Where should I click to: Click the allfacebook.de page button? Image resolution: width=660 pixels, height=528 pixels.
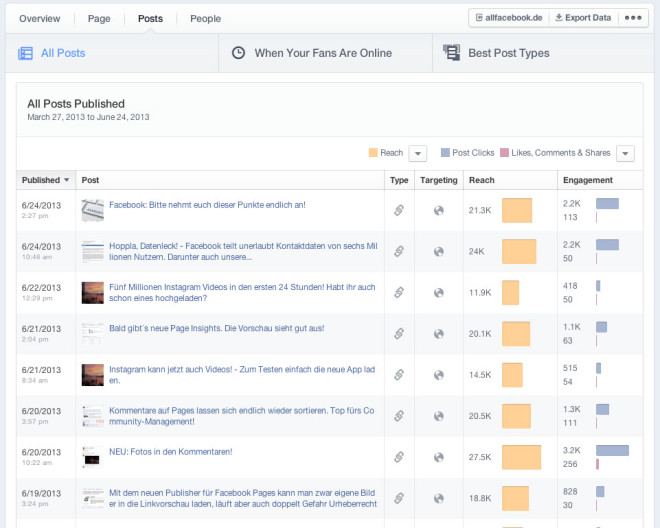pos(509,18)
